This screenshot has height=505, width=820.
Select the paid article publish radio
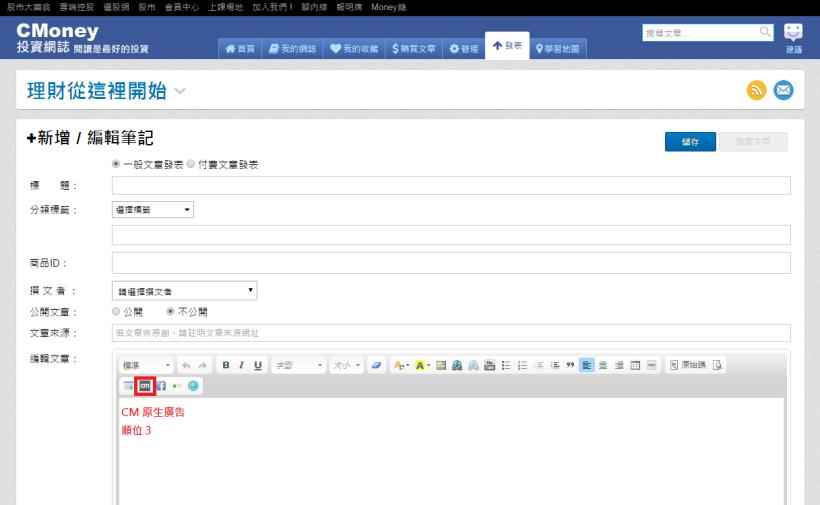pyautogui.click(x=191, y=164)
